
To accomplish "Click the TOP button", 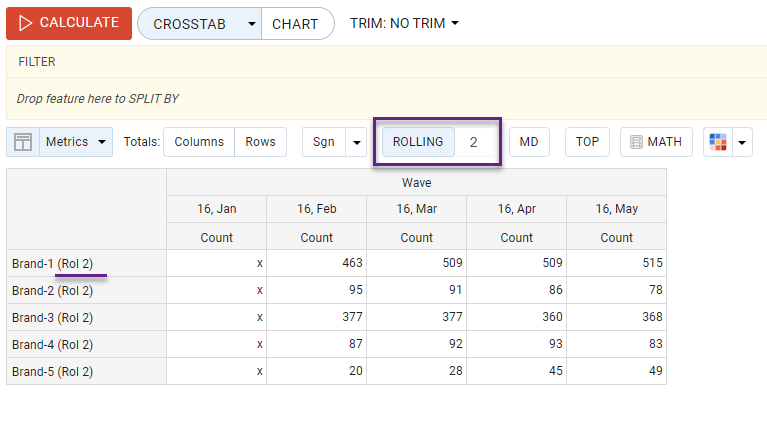I will [x=587, y=142].
